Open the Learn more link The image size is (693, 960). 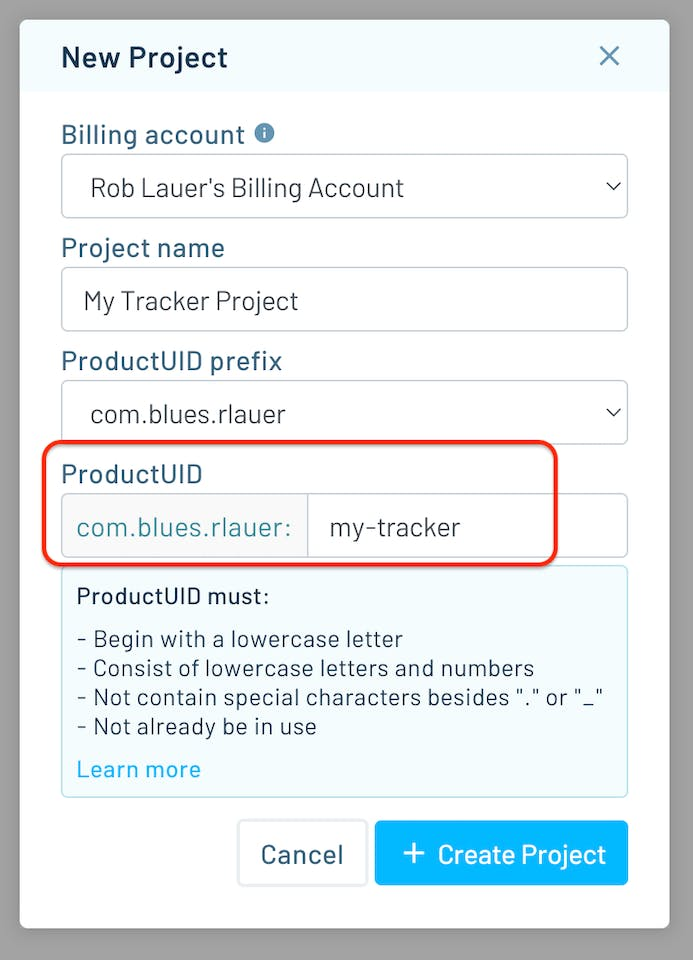[138, 769]
